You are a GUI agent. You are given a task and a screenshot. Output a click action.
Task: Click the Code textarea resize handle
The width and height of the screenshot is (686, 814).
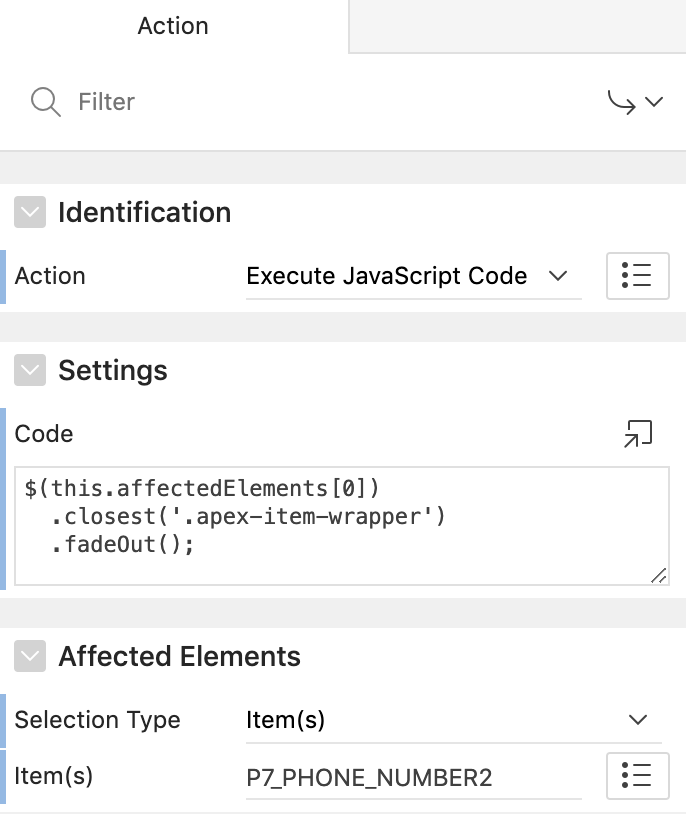click(658, 575)
